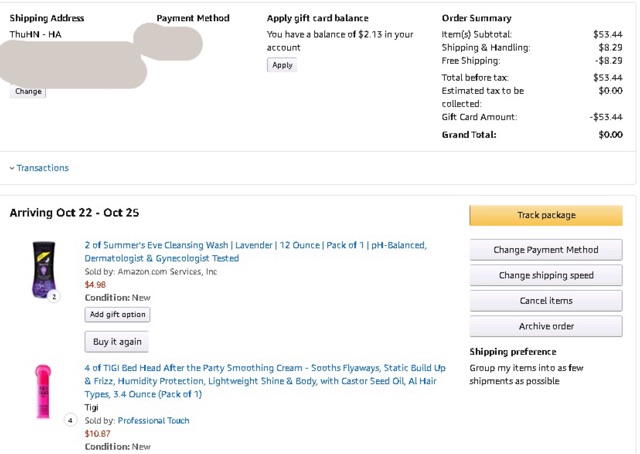The width and height of the screenshot is (640, 454).
Task: Click the Transactions chevron arrow
Action: (12, 168)
